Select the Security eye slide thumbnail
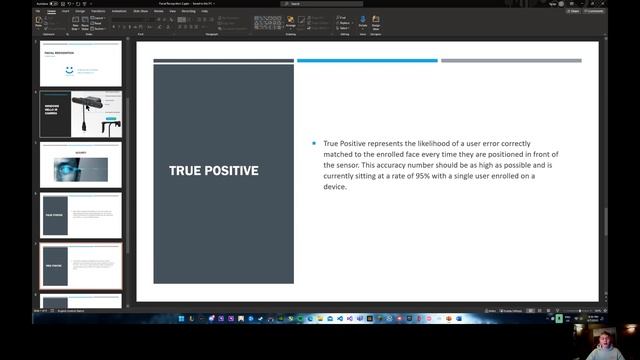640x360 pixels. (81, 165)
